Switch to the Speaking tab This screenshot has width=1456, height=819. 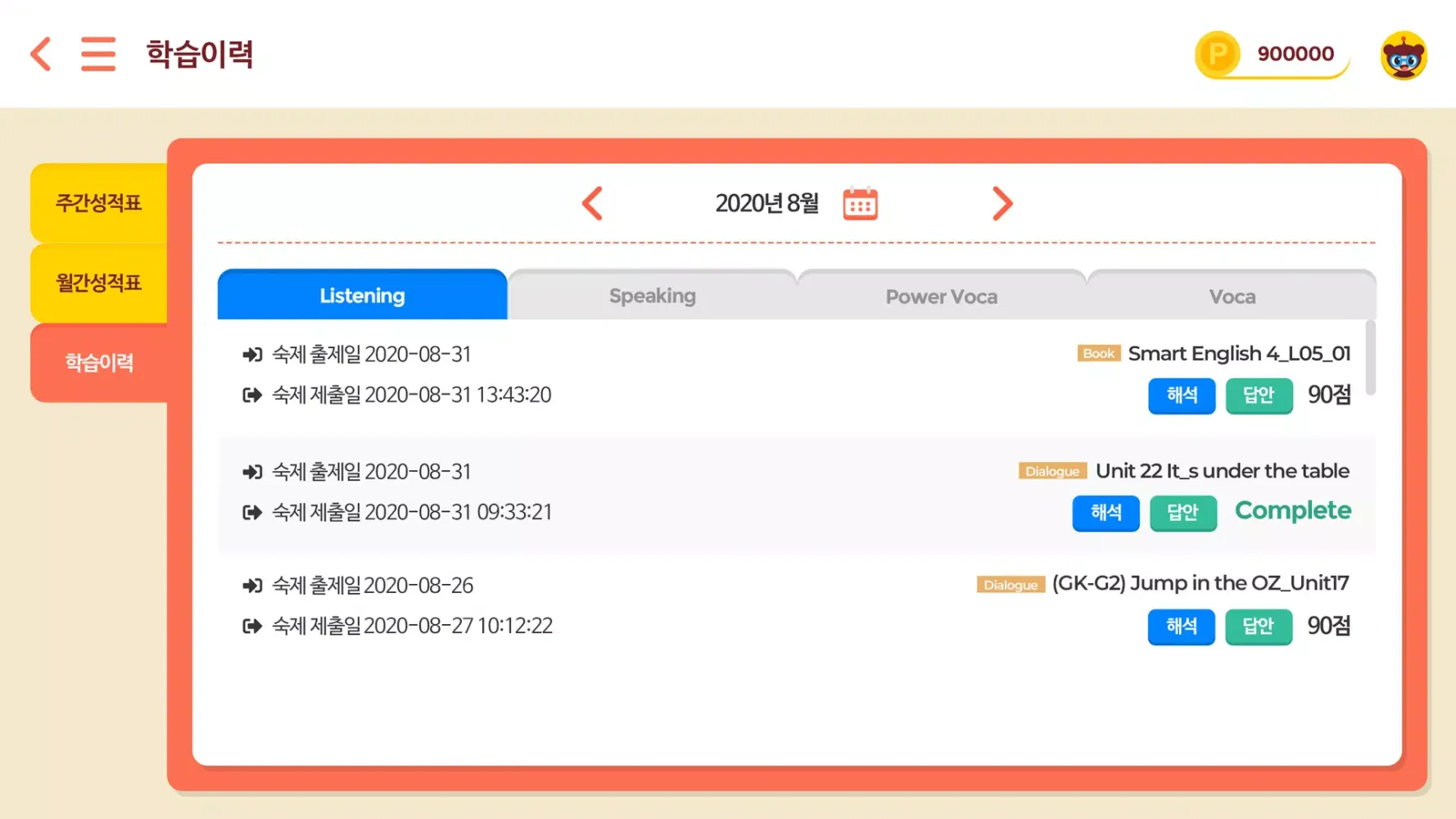(652, 296)
